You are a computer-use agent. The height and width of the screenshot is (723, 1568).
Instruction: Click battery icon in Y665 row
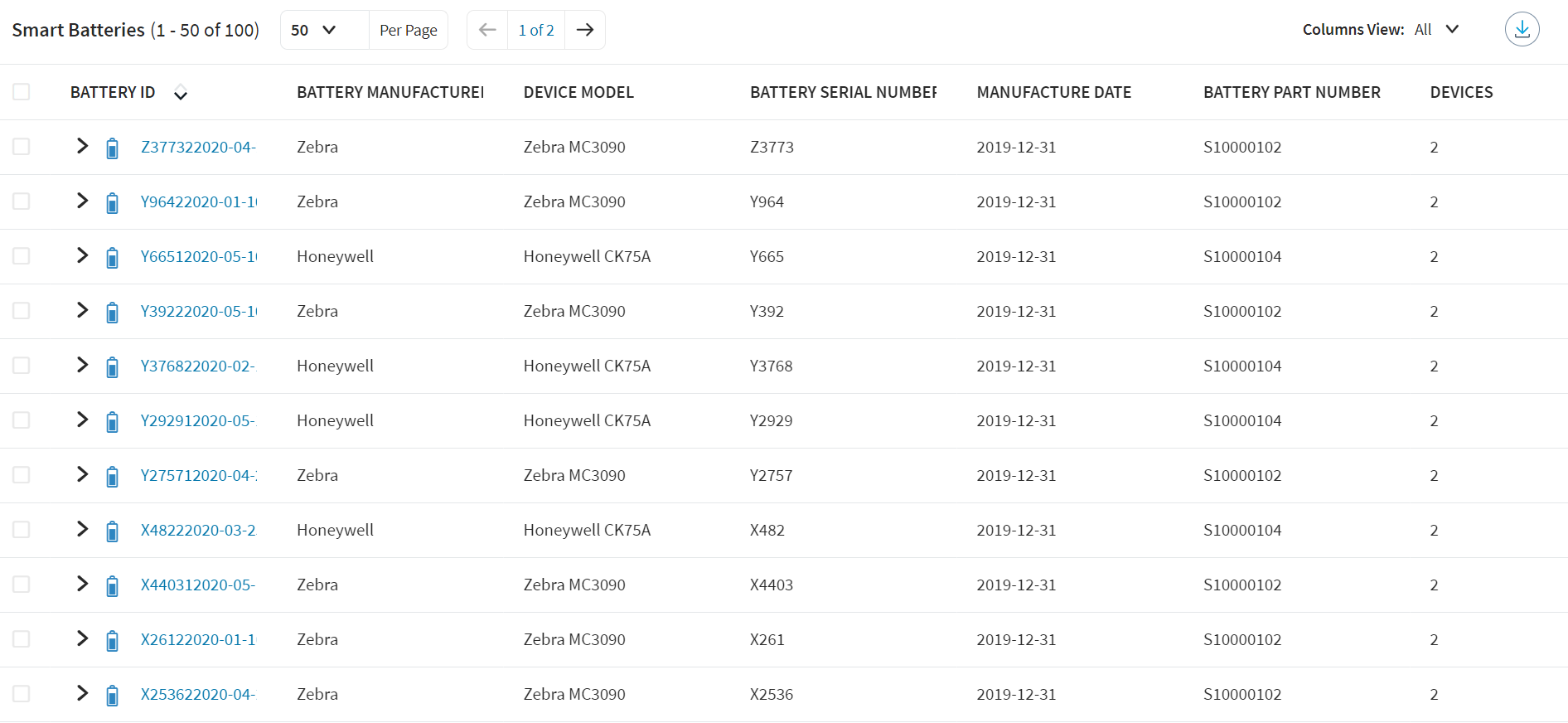tap(113, 258)
